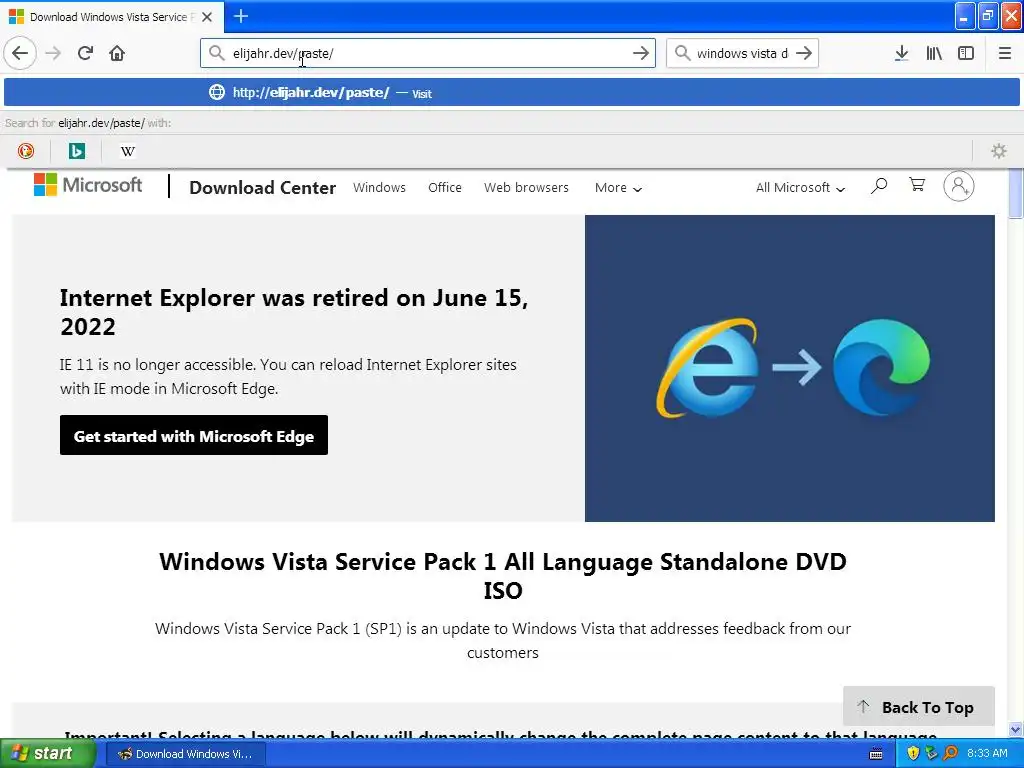Reload the current page
This screenshot has height=768, width=1024.
[85, 53]
